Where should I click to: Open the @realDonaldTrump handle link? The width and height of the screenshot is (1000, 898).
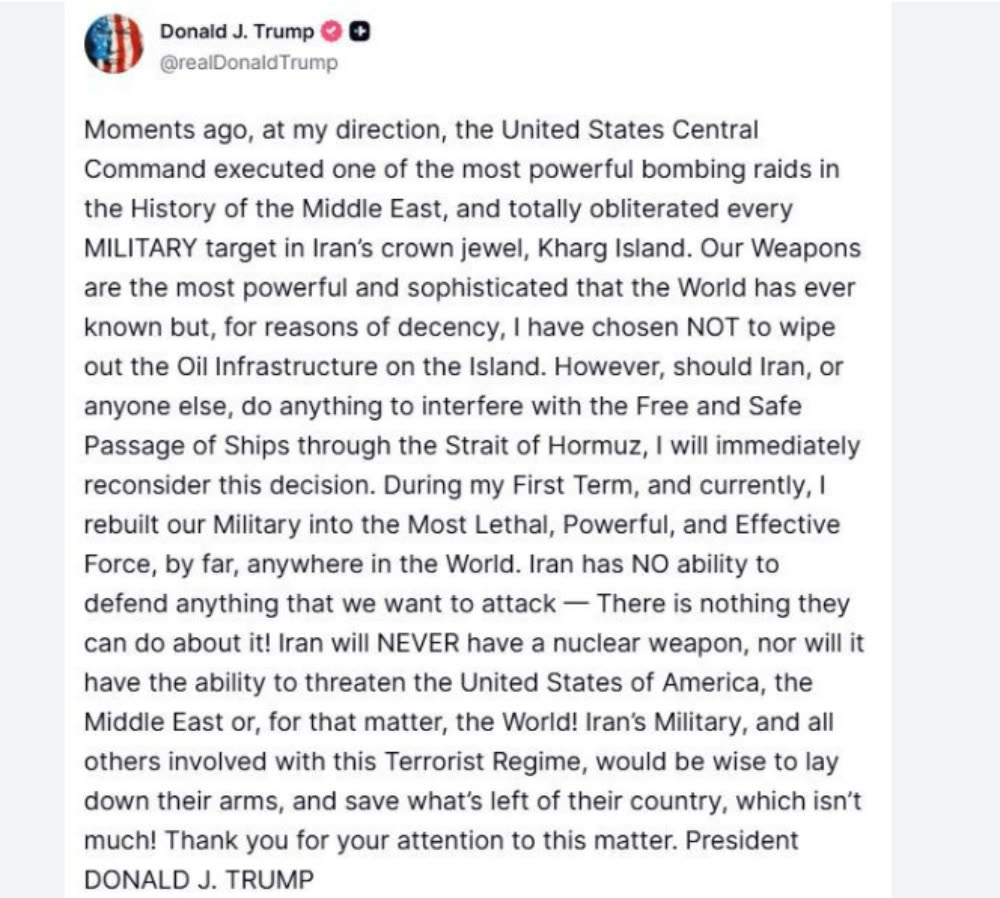click(x=248, y=62)
